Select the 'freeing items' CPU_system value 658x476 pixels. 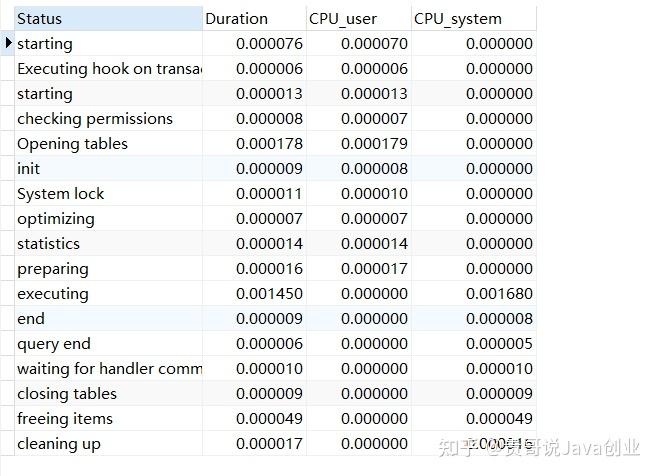pos(499,419)
